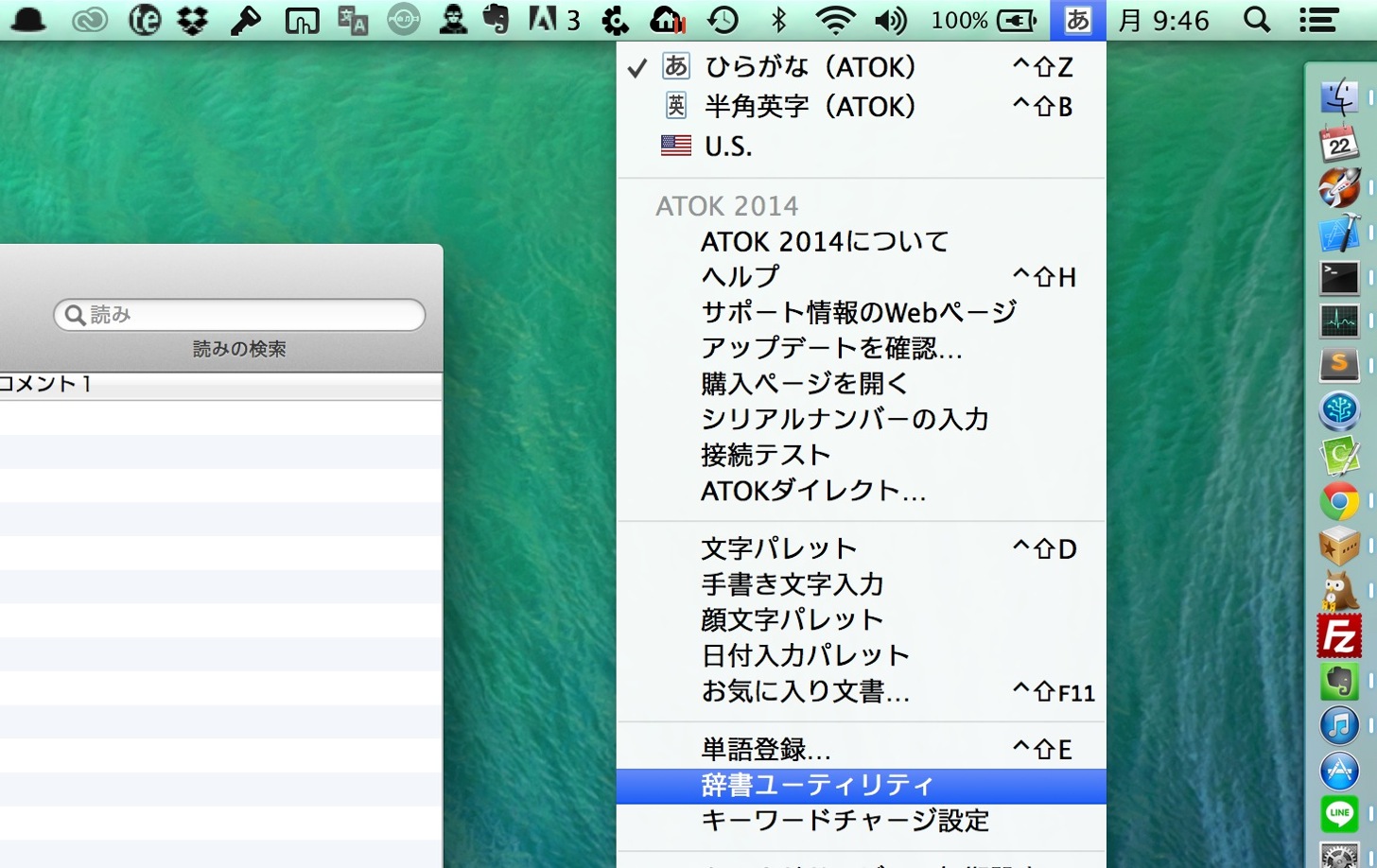Select お気に入り文書…
The height and width of the screenshot is (868, 1377).
click(x=861, y=692)
